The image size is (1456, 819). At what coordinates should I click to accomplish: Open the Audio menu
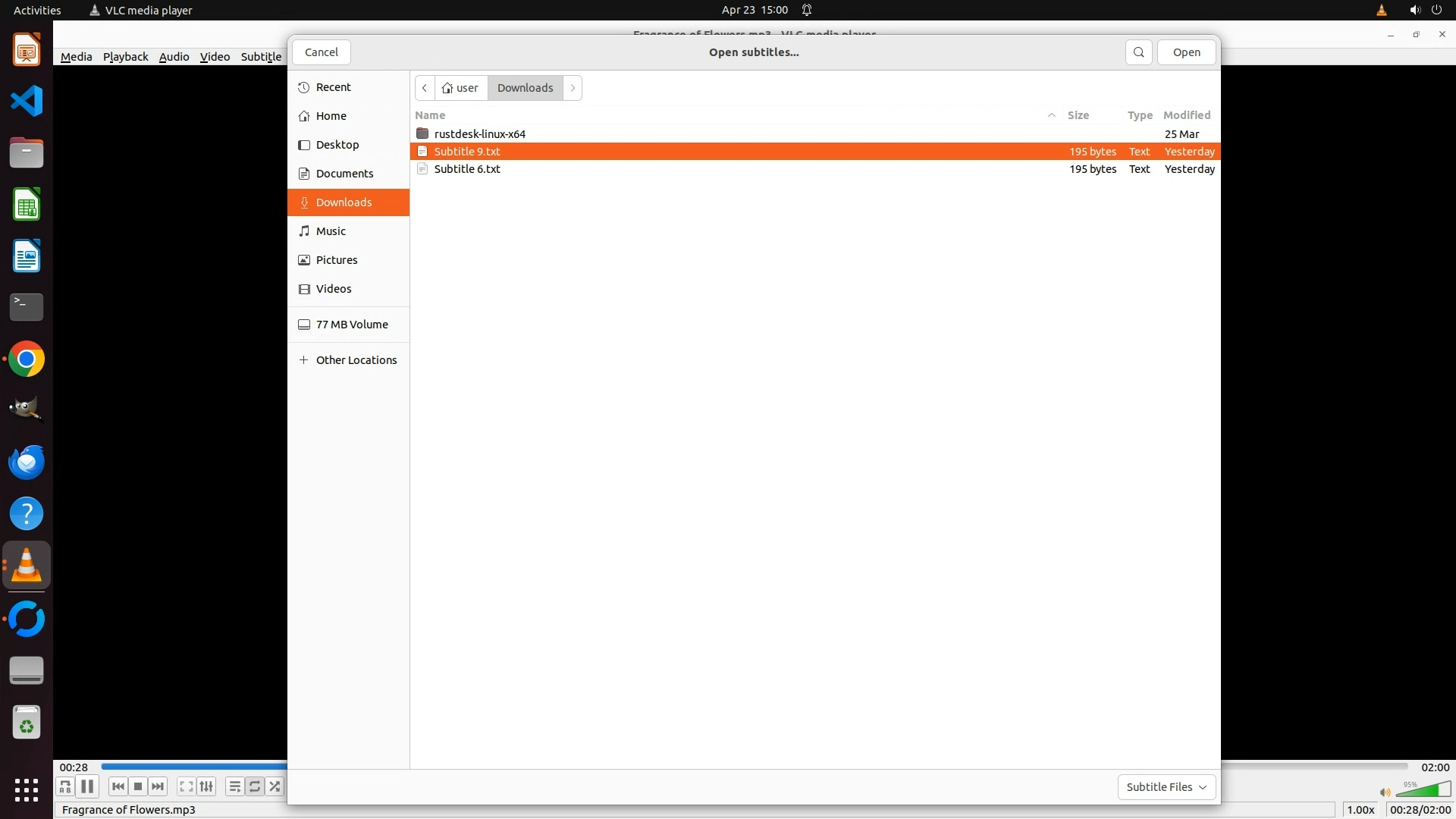click(x=174, y=57)
